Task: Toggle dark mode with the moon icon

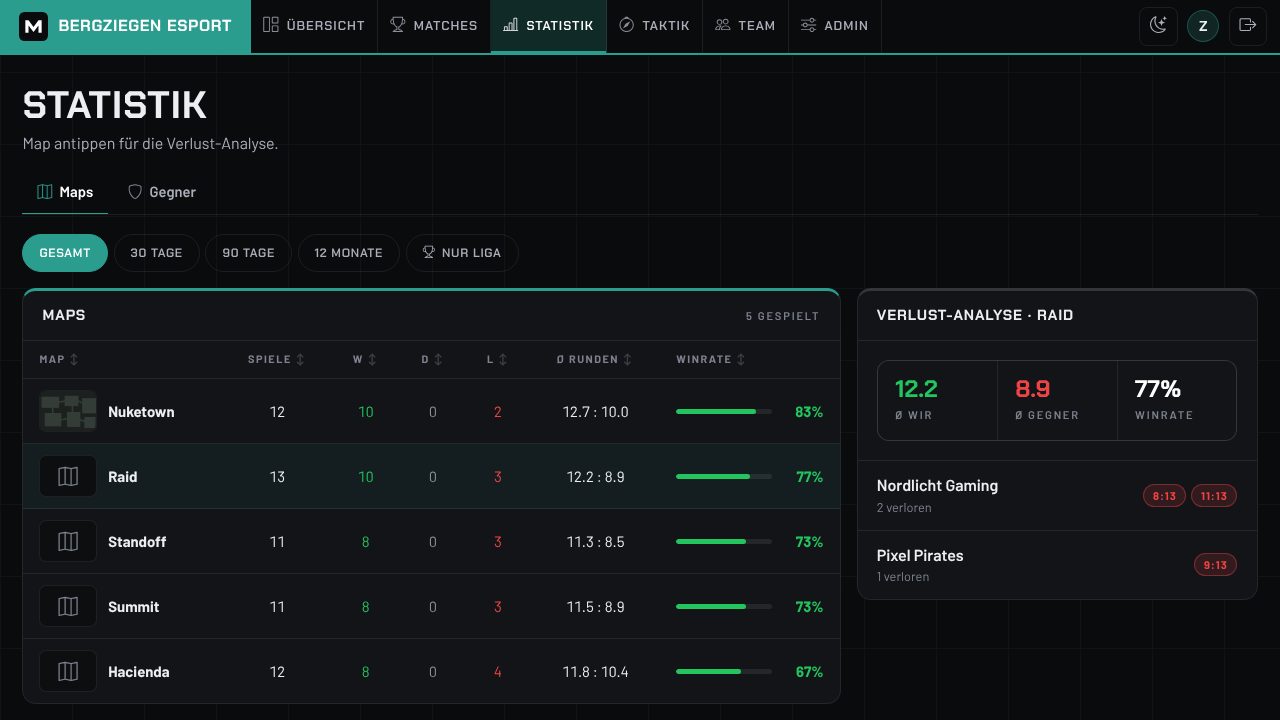Action: [x=1159, y=26]
